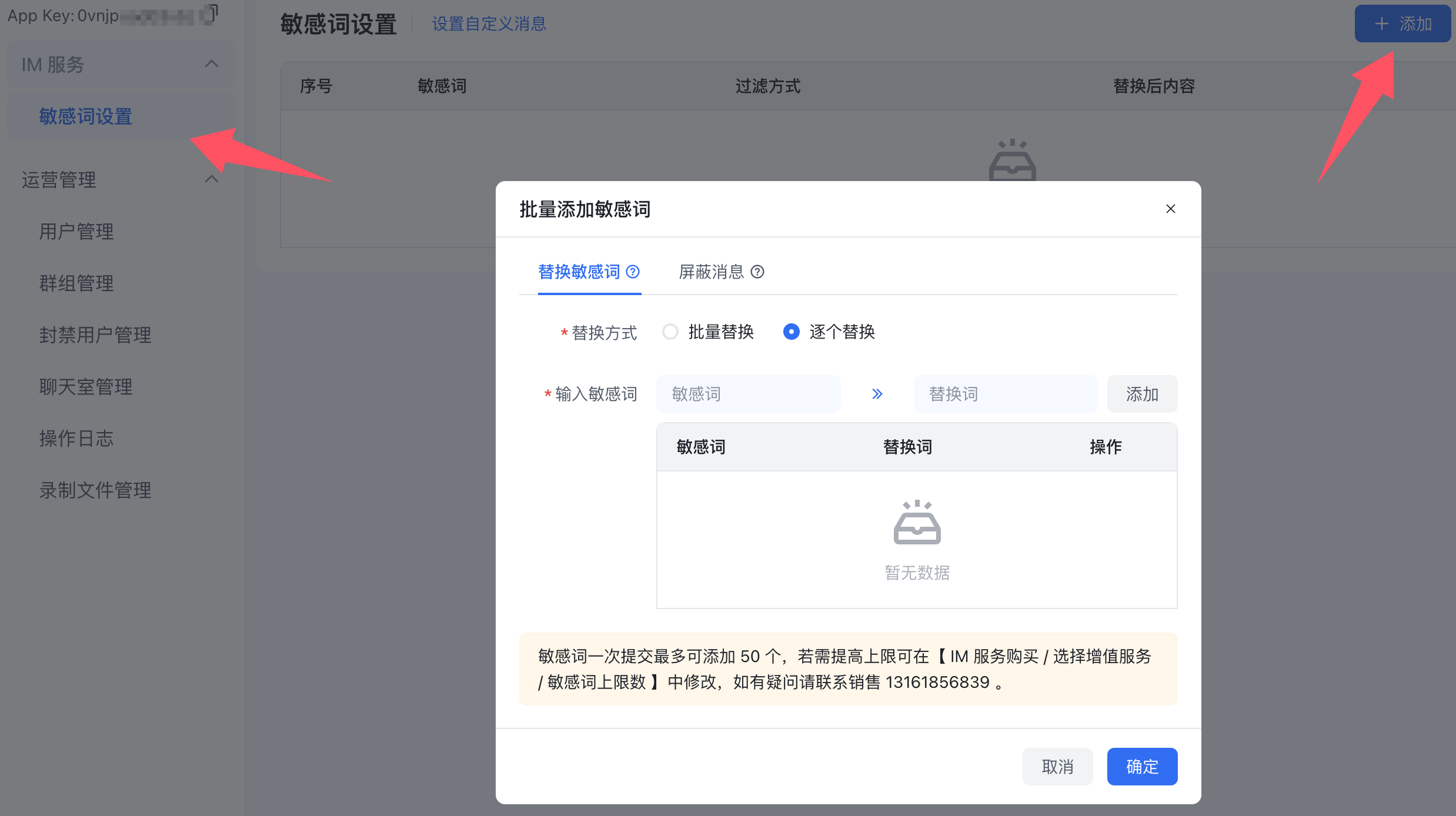Image resolution: width=1456 pixels, height=816 pixels.
Task: Select 批量替换 radio option
Action: (x=670, y=332)
